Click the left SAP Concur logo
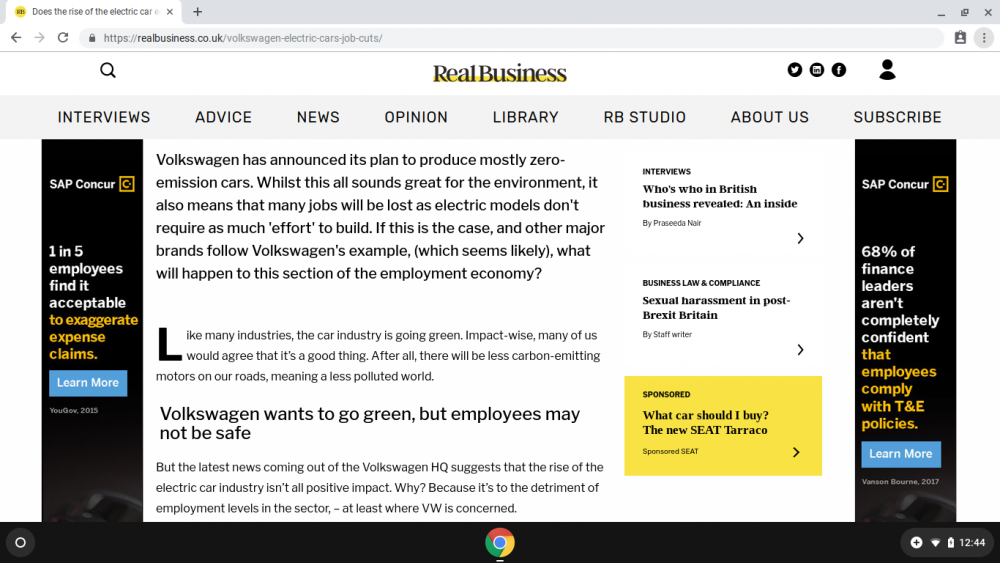Screen dimensions: 1000x563 [x=92, y=184]
